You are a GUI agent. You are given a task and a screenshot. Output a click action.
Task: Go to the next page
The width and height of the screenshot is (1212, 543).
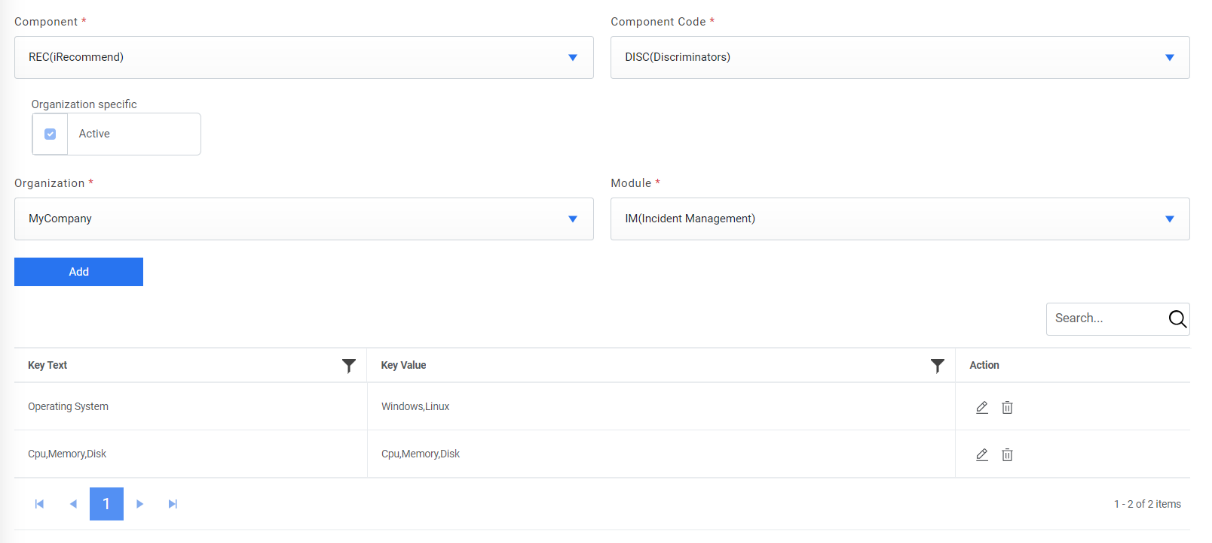tap(140, 504)
